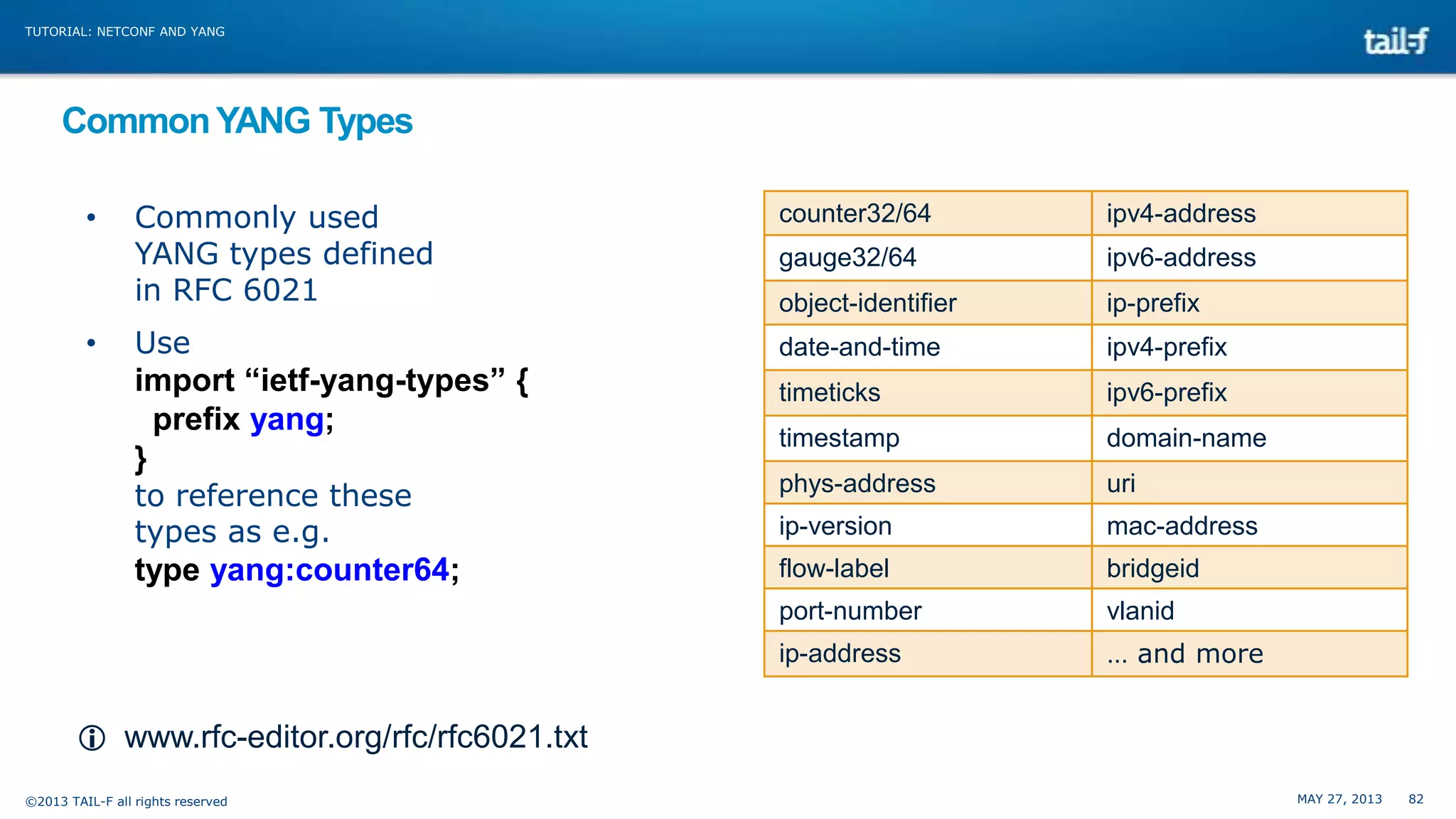This screenshot has height=819, width=1456.
Task: Select the 'object-identifier' table cell
Action: [x=928, y=303]
